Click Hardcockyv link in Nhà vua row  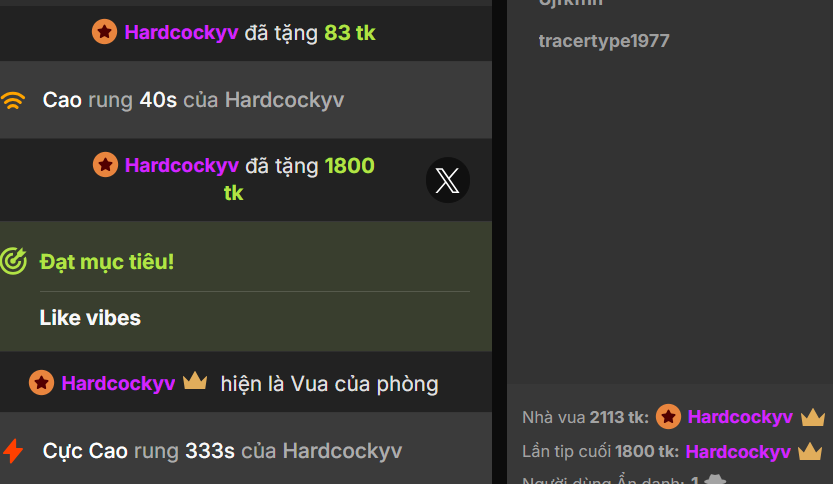coord(740,417)
